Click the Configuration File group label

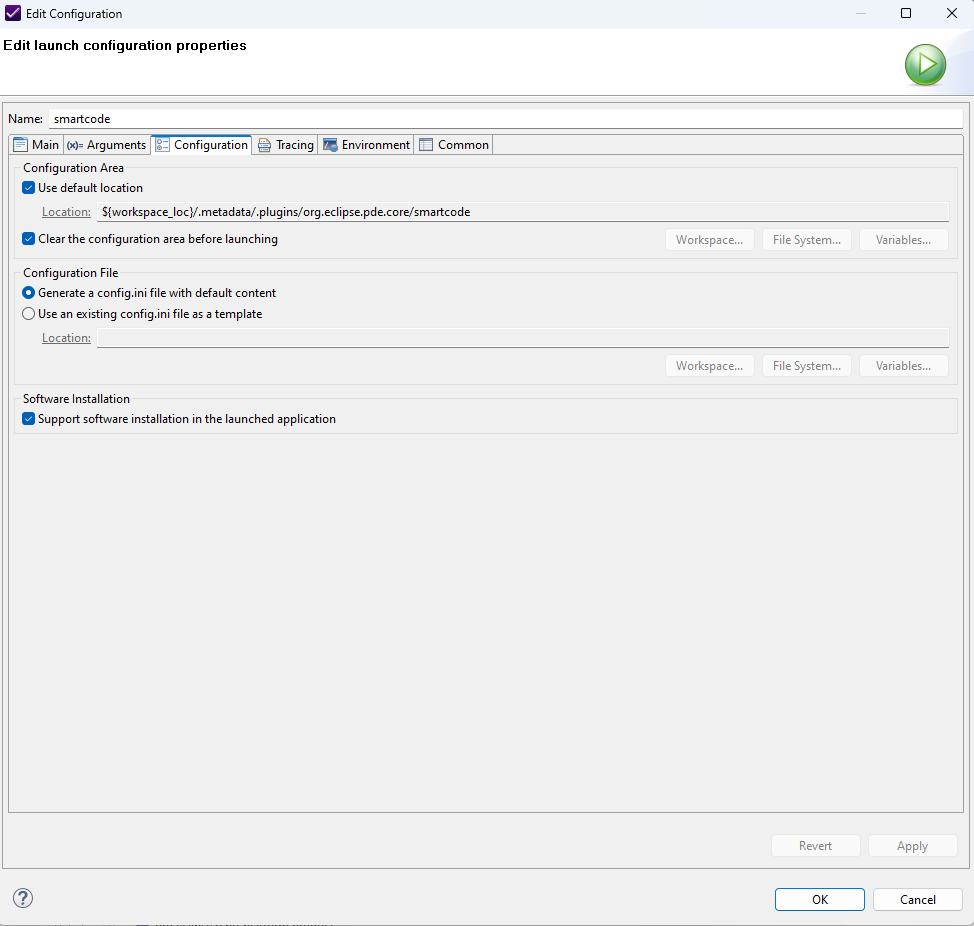click(x=71, y=273)
